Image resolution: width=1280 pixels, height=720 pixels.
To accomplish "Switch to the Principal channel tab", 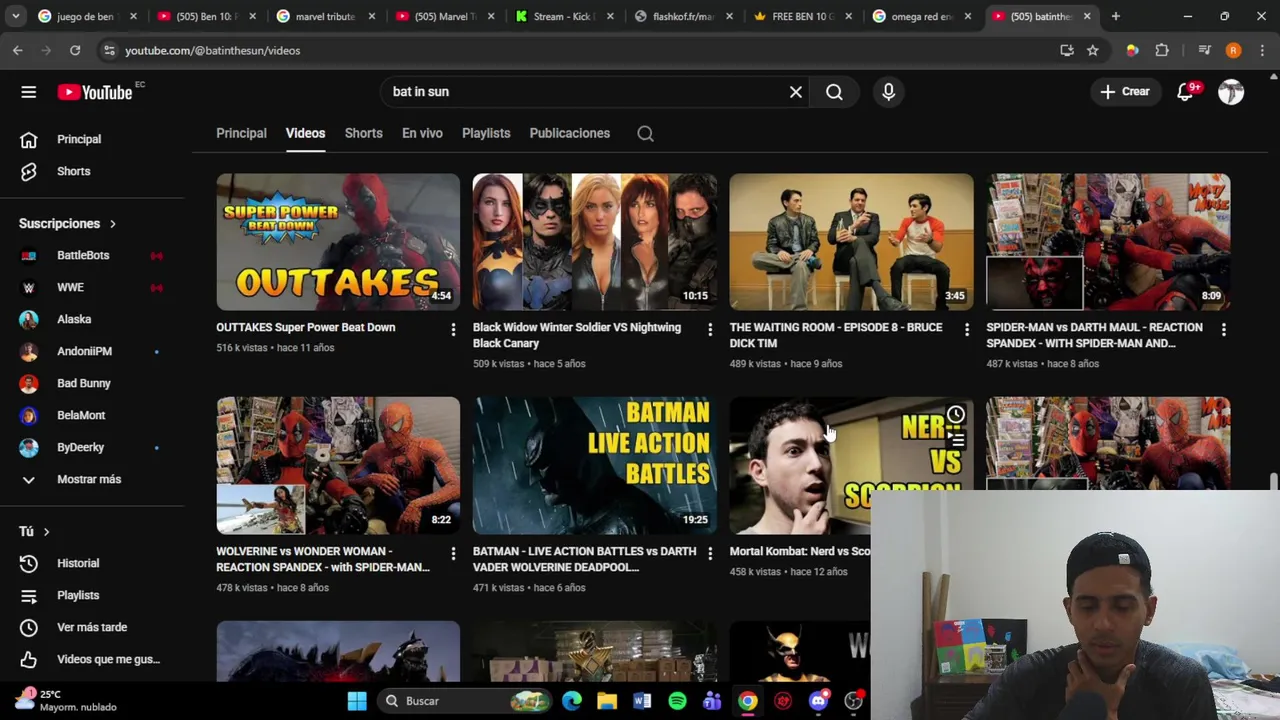I will [241, 133].
